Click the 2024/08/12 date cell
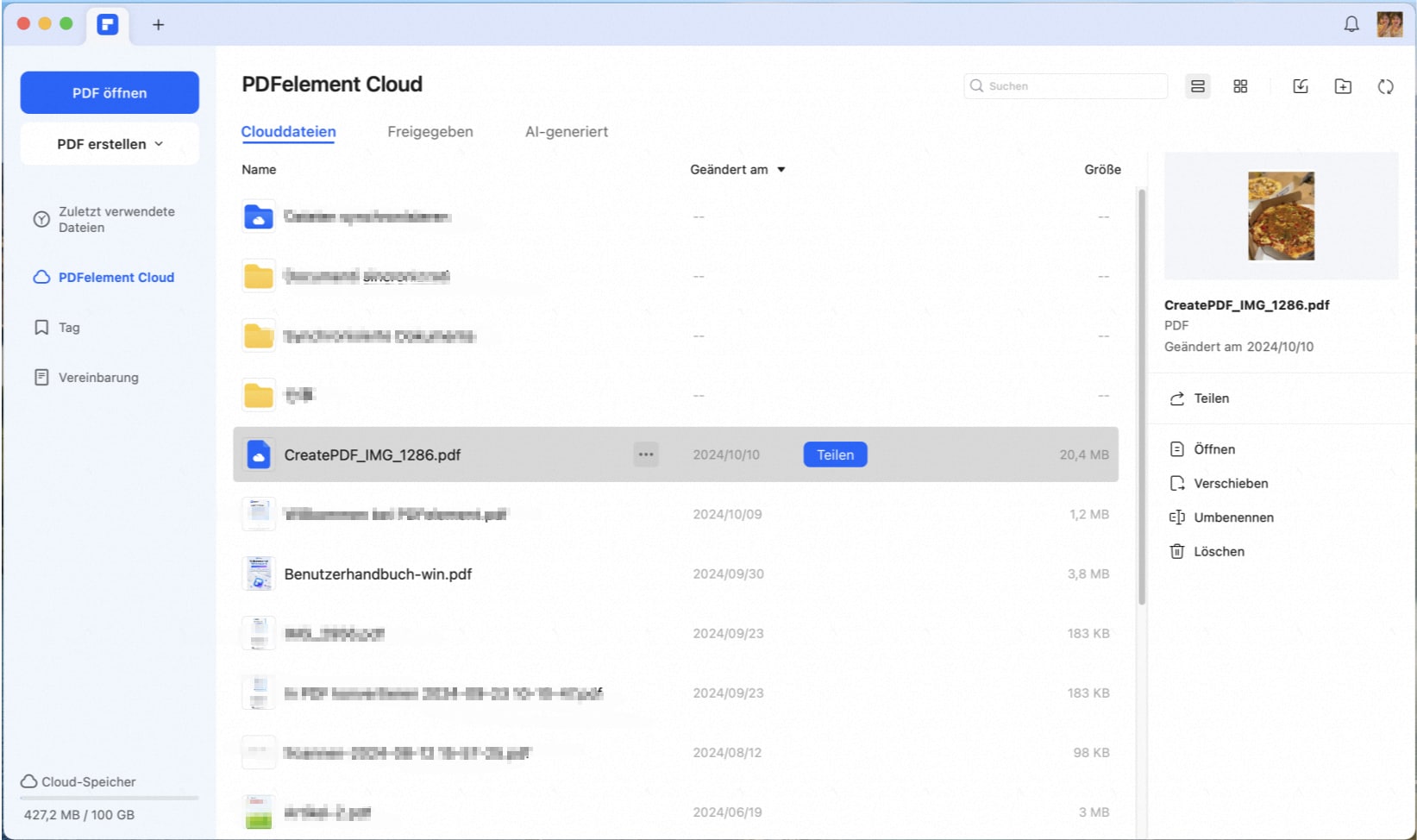1417x840 pixels. [x=727, y=753]
